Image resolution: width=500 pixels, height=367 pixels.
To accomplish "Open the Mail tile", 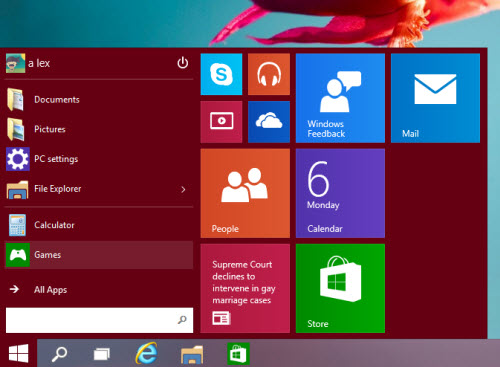I will (435, 98).
